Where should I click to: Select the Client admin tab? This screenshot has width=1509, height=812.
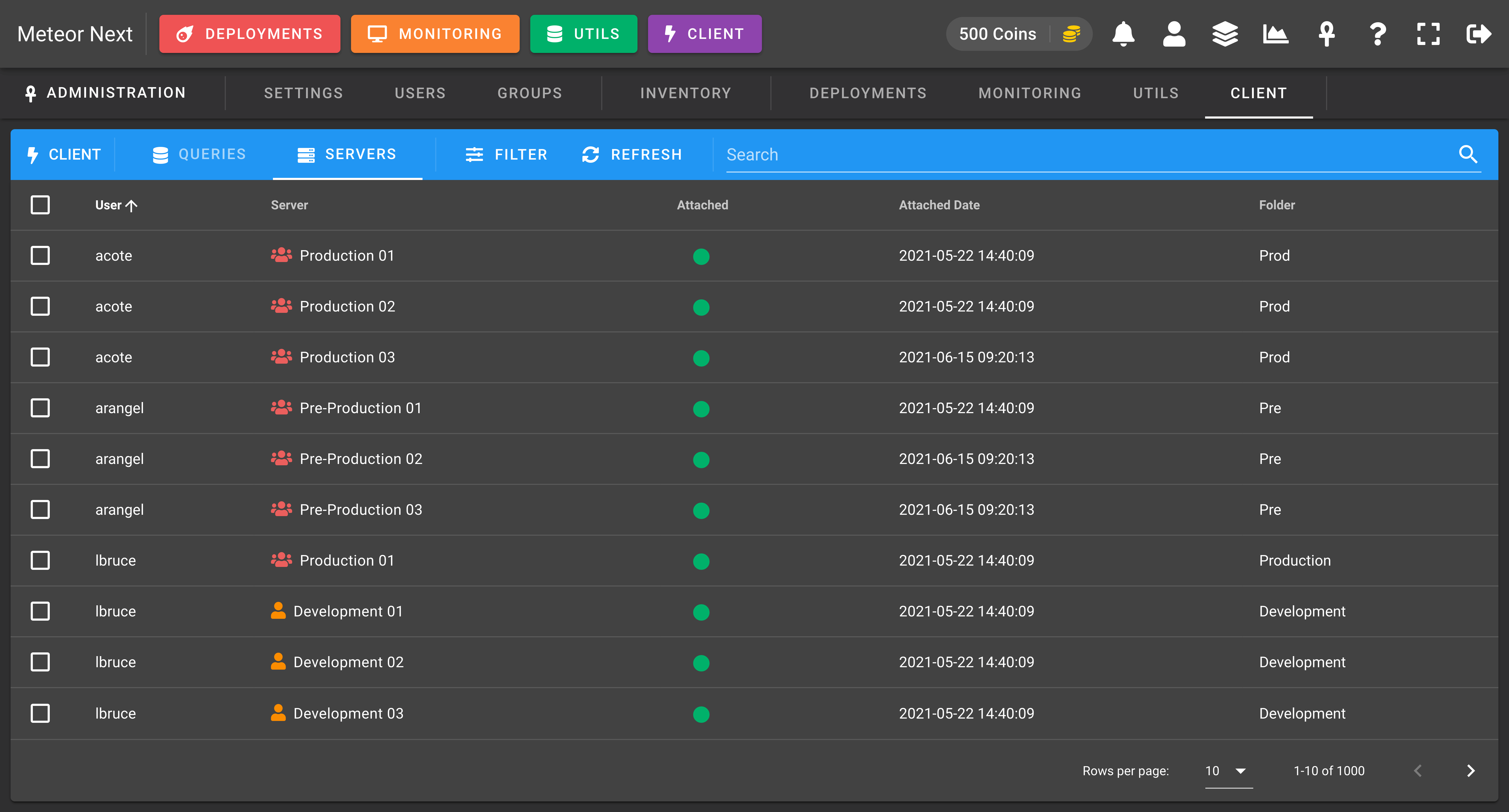(1258, 93)
